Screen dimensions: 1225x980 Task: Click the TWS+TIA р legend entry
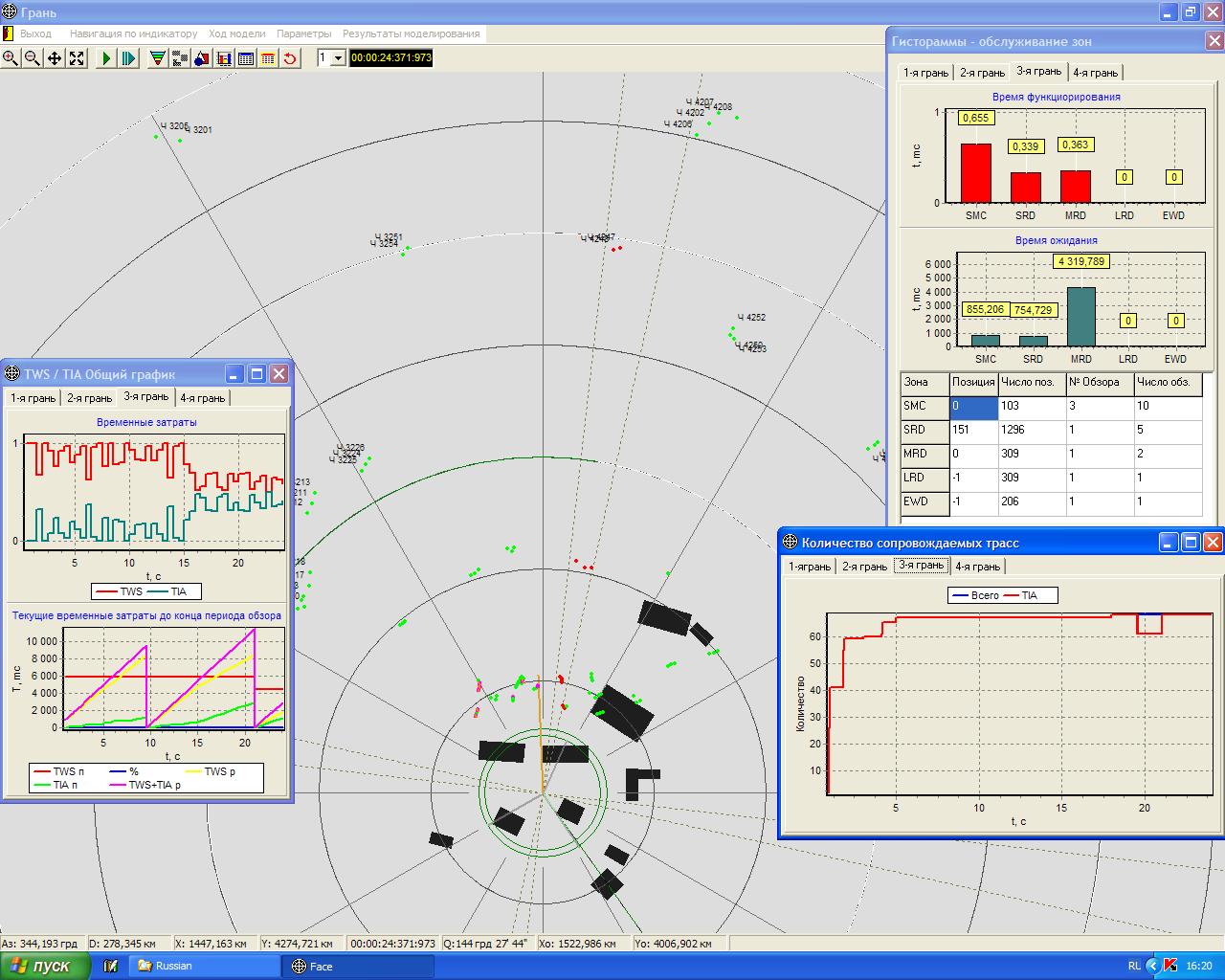(x=145, y=785)
